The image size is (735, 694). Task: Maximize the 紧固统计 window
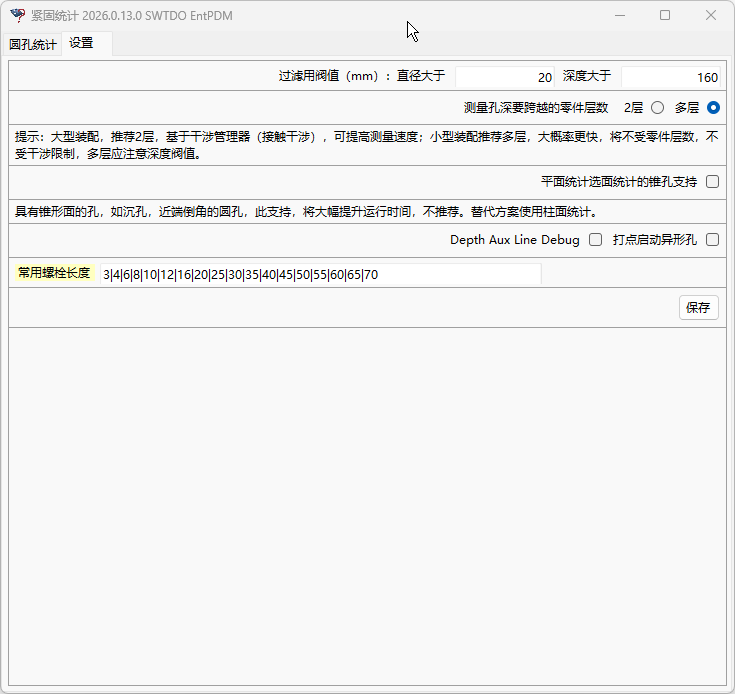tap(665, 15)
